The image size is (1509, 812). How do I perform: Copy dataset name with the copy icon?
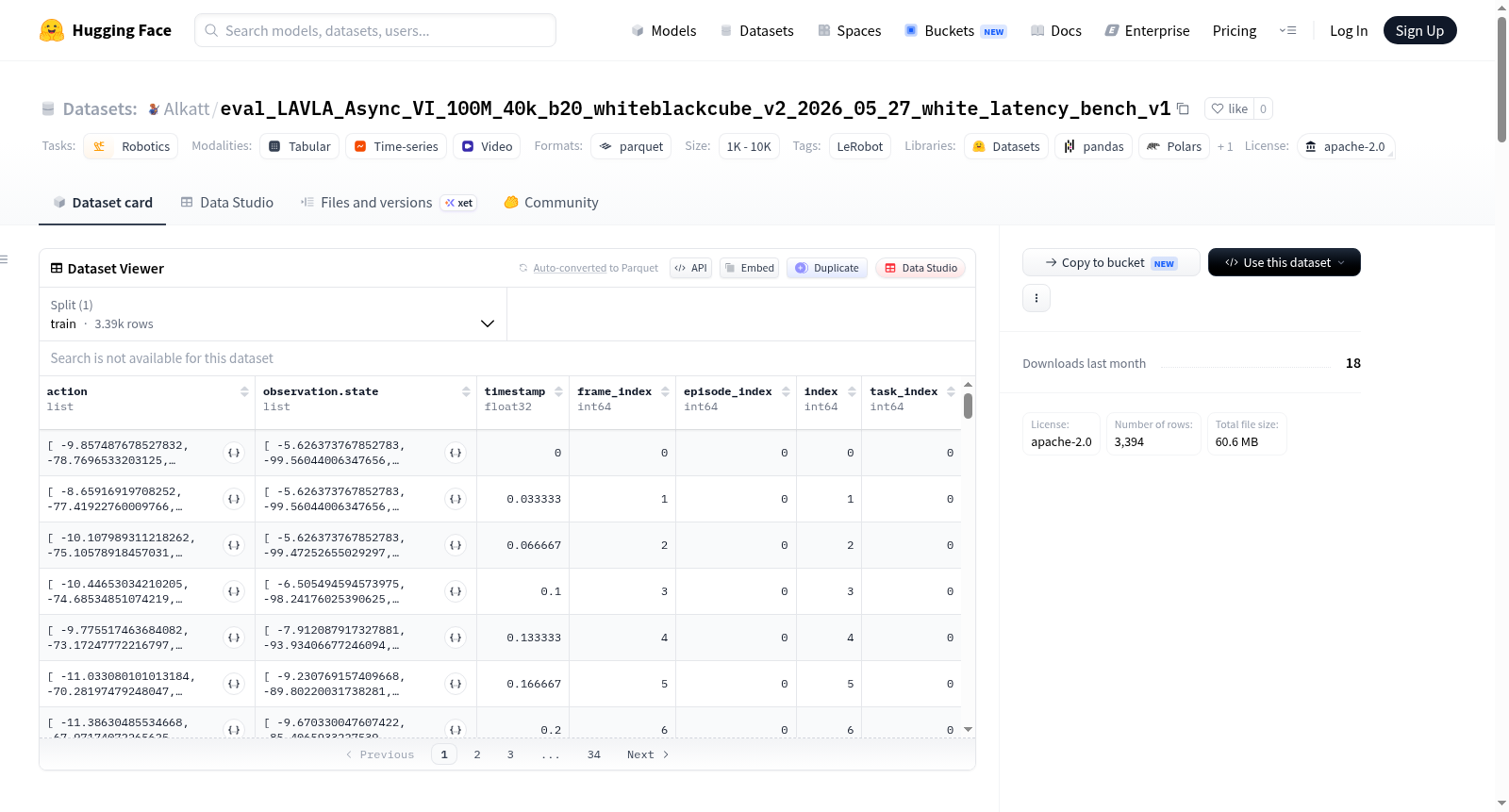1183,108
